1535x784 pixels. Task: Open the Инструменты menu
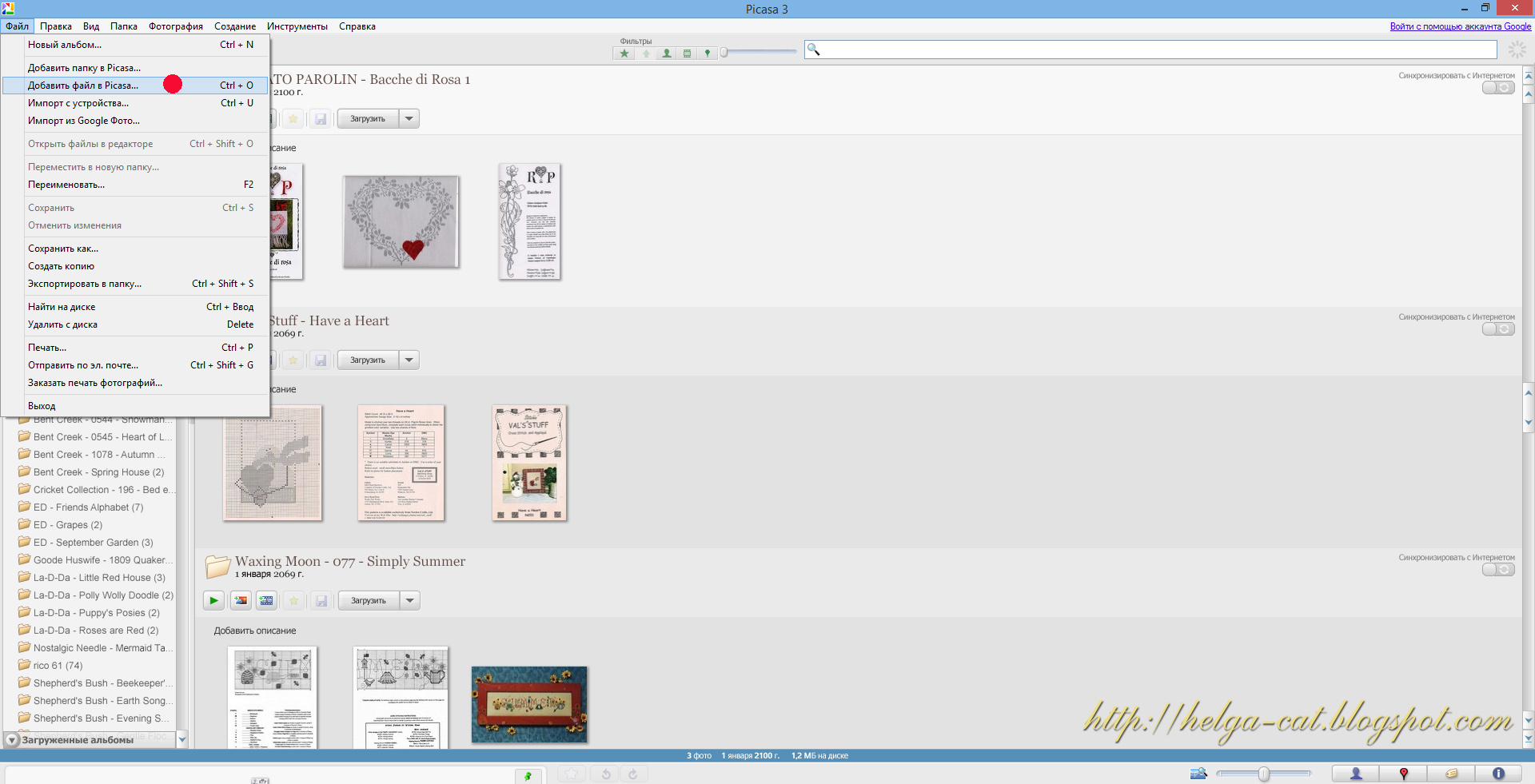tap(297, 26)
